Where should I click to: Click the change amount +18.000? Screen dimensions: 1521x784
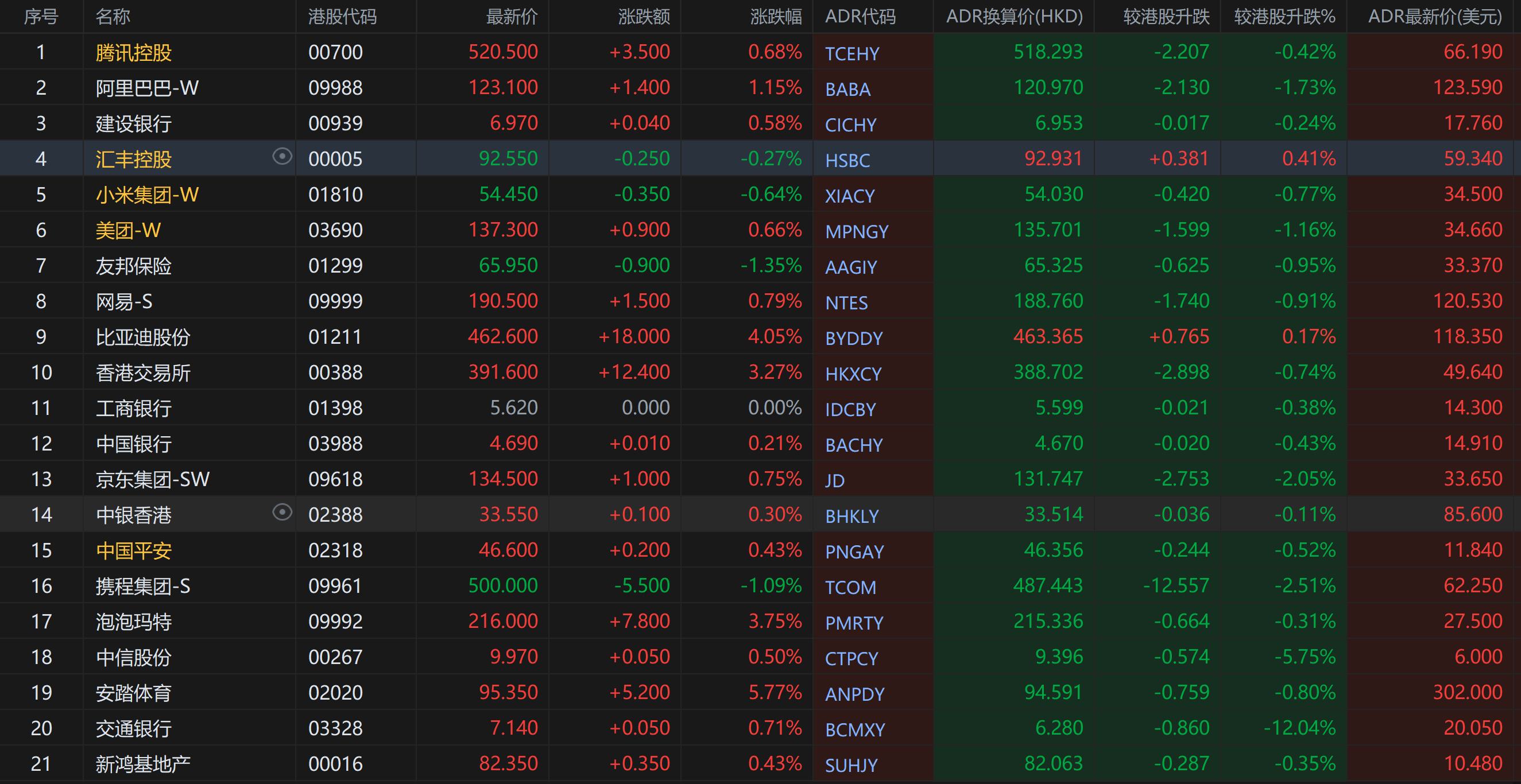[x=634, y=336]
